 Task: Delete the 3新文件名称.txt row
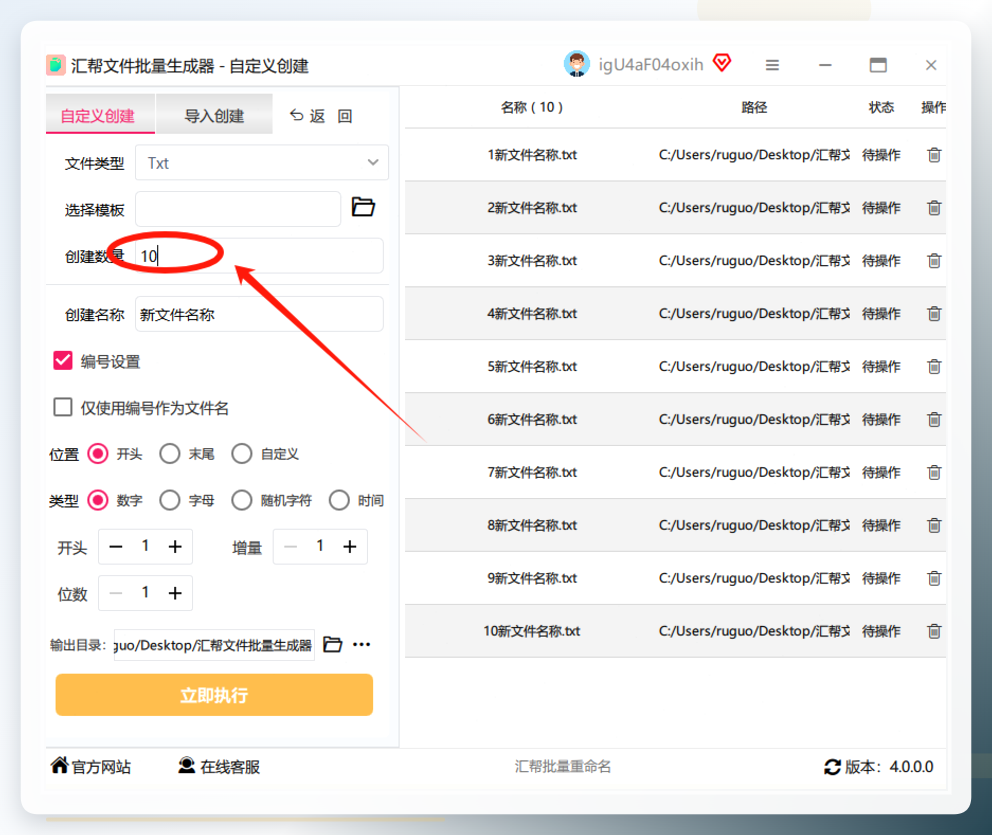tap(934, 261)
